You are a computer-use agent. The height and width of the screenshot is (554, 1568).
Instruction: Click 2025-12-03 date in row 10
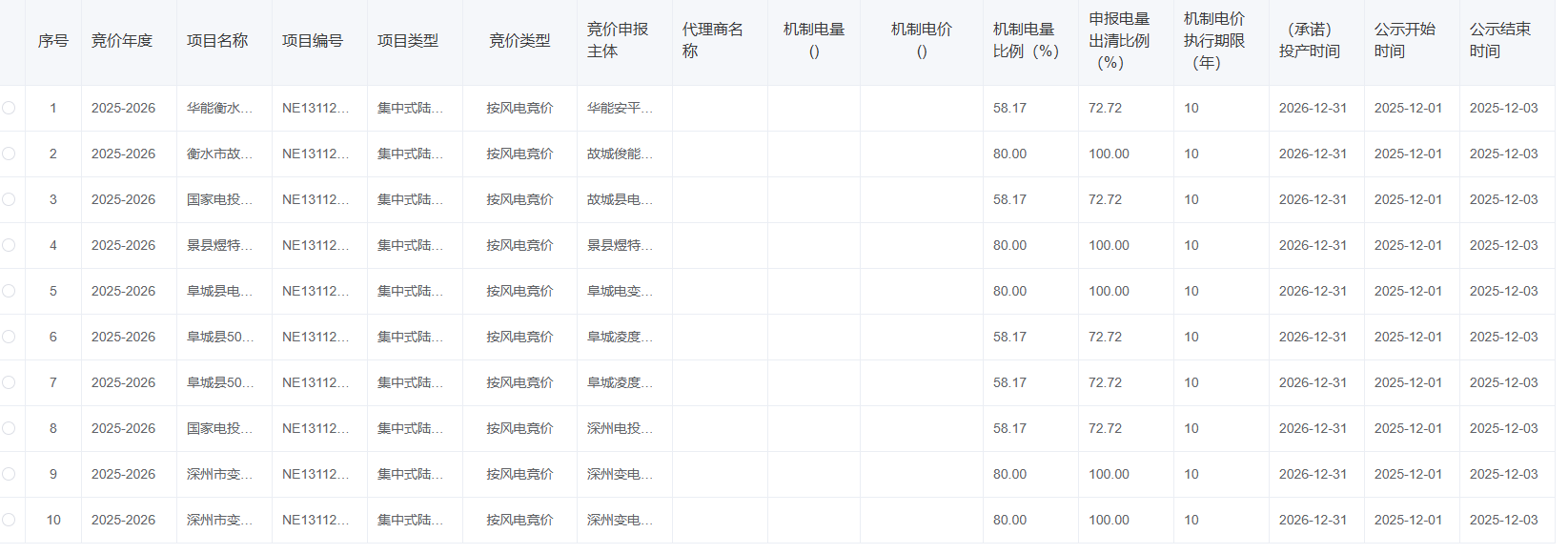1503,520
